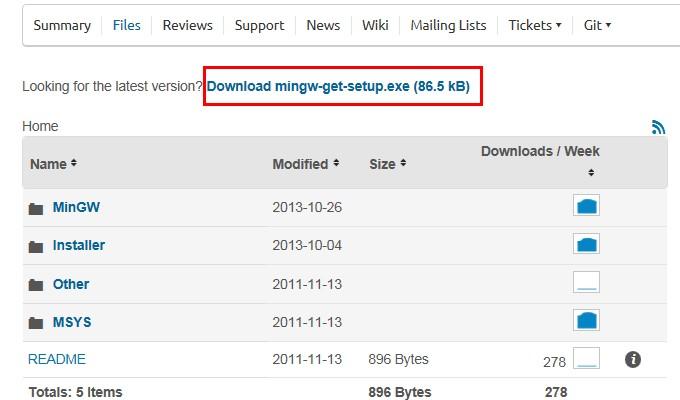Viewport: 680px width, 400px height.
Task: Open the Installer folder link
Action: point(79,246)
